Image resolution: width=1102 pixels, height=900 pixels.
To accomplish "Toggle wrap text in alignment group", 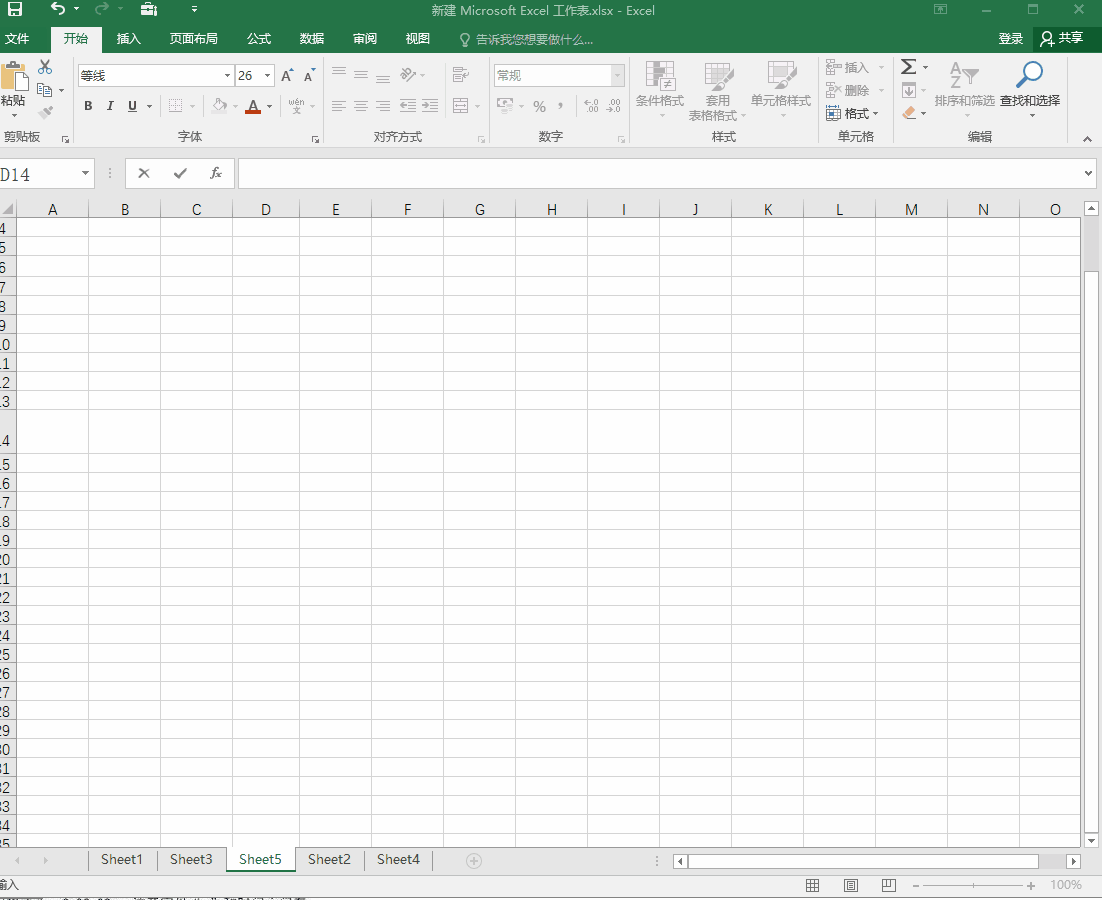I will coord(461,74).
